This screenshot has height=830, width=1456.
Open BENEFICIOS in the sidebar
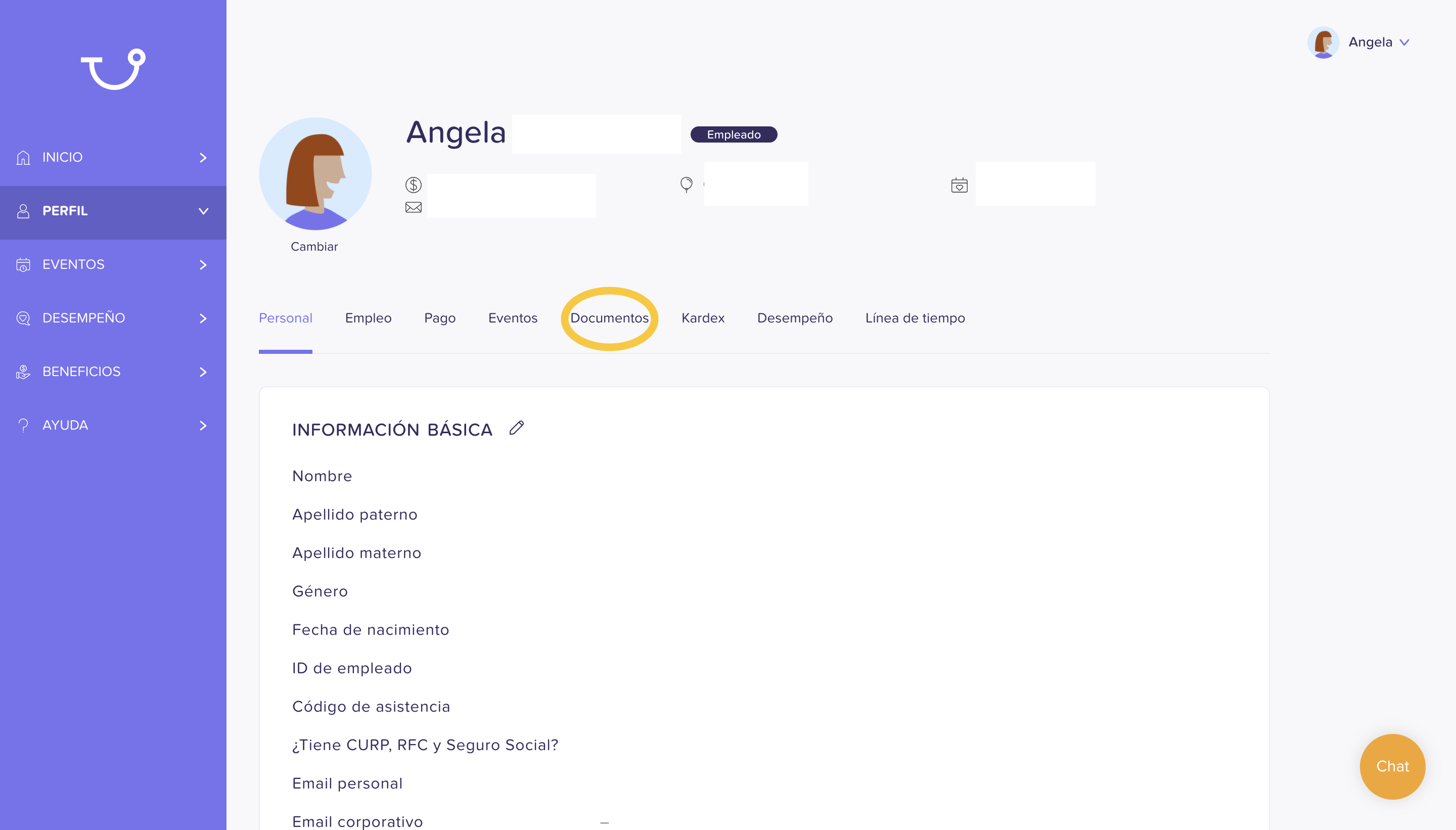[x=113, y=372]
